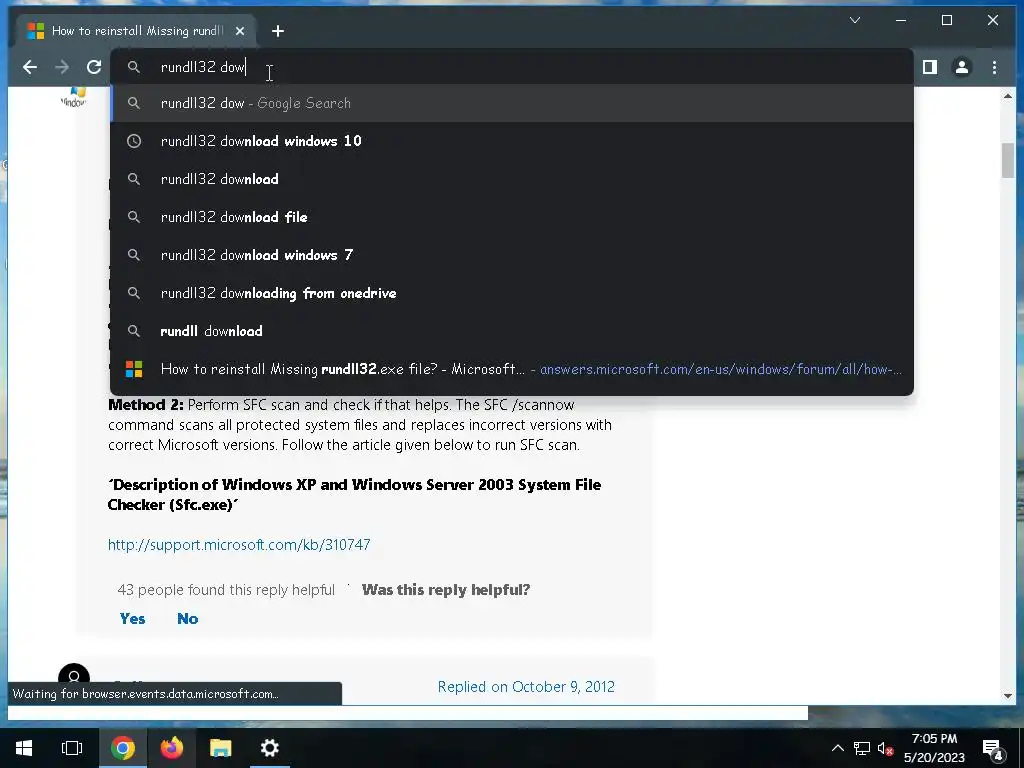Screen dimensions: 1024x768
Task: Open the answers.microsoft.com page suggestion
Action: pyautogui.click(x=511, y=369)
